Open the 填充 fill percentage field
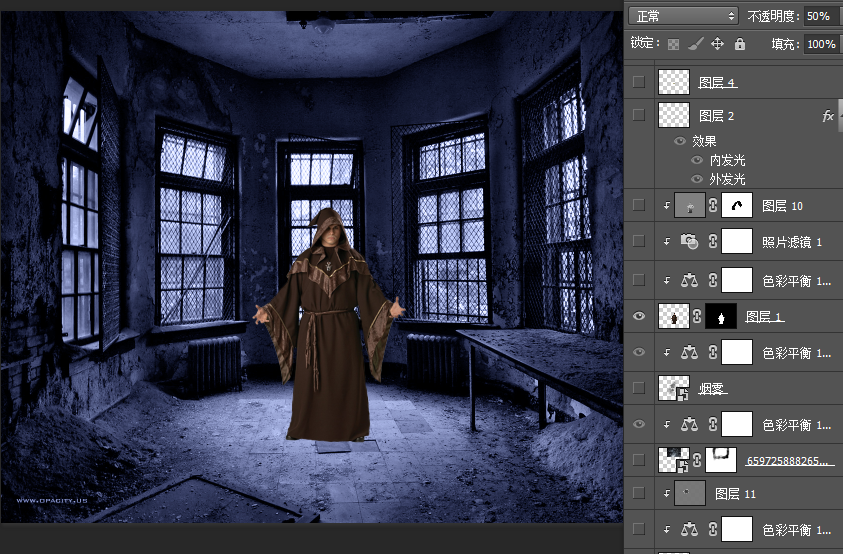Image resolution: width=843 pixels, height=554 pixels. pyautogui.click(x=822, y=44)
